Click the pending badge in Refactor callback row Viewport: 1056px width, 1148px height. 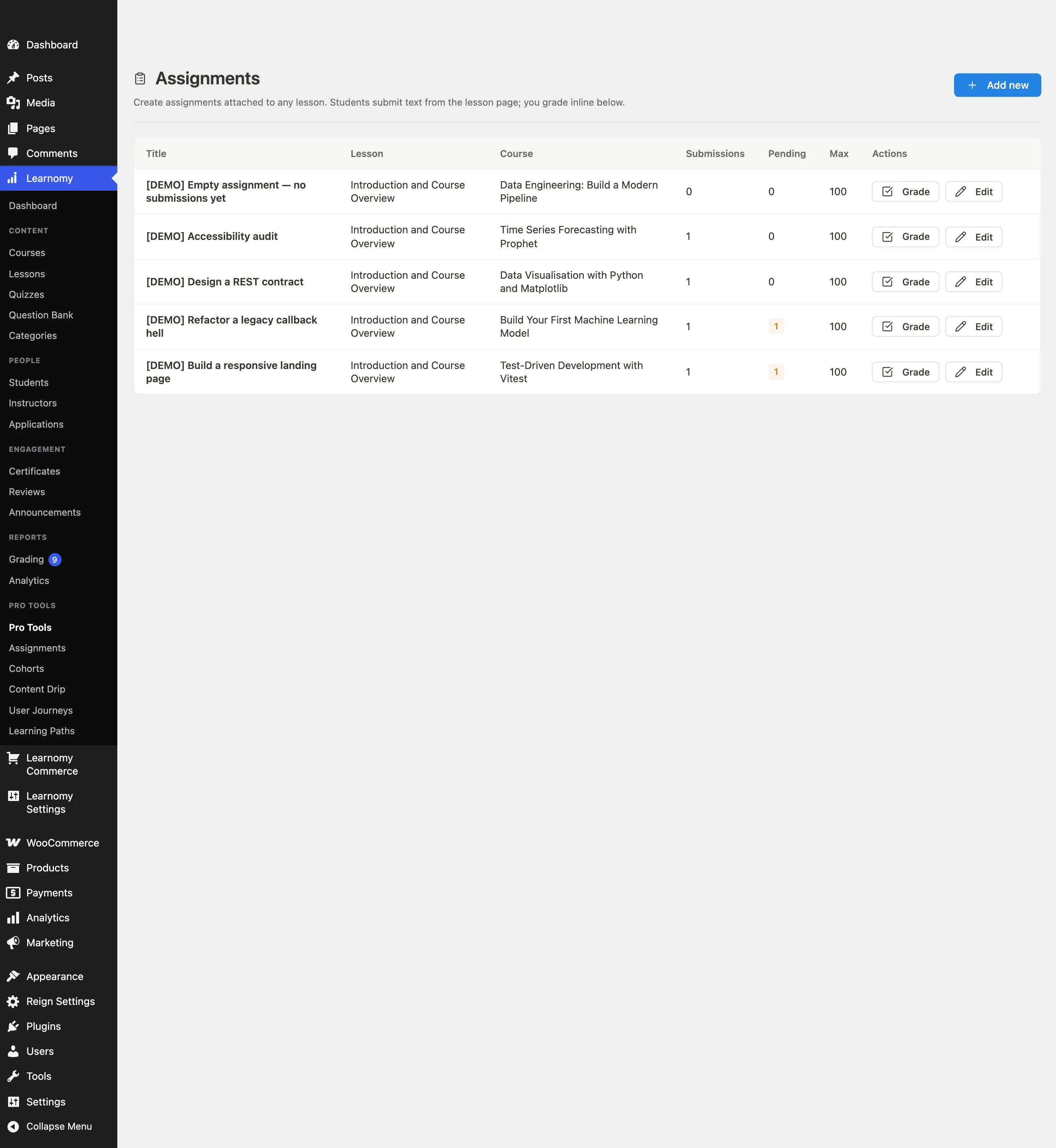click(775, 326)
